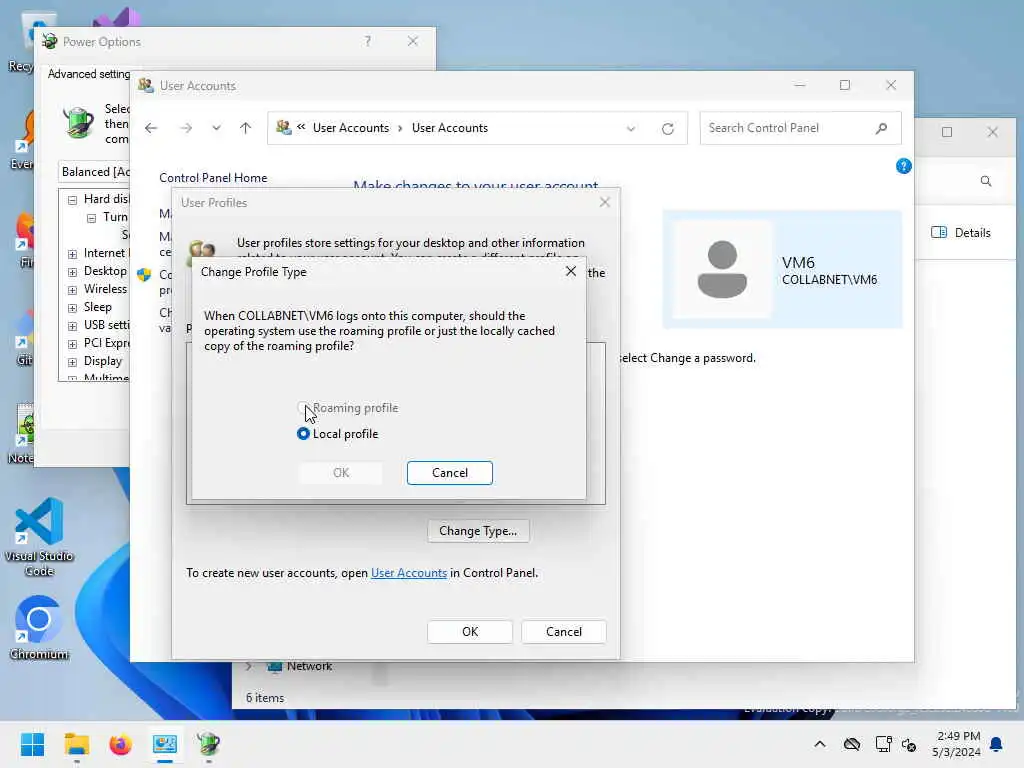
Task: Open Visual Studio Code desktop shortcut
Action: [x=39, y=537]
